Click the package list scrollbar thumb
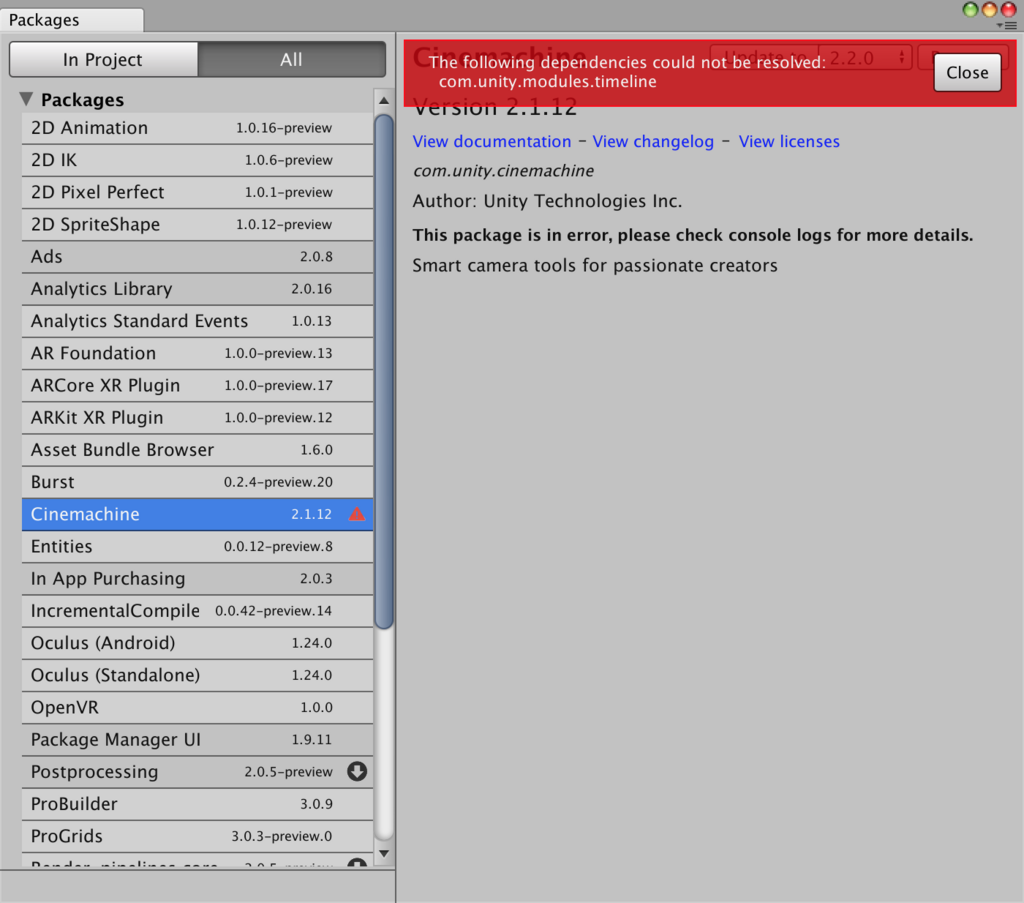Viewport: 1024px width, 903px height. pyautogui.click(x=384, y=372)
